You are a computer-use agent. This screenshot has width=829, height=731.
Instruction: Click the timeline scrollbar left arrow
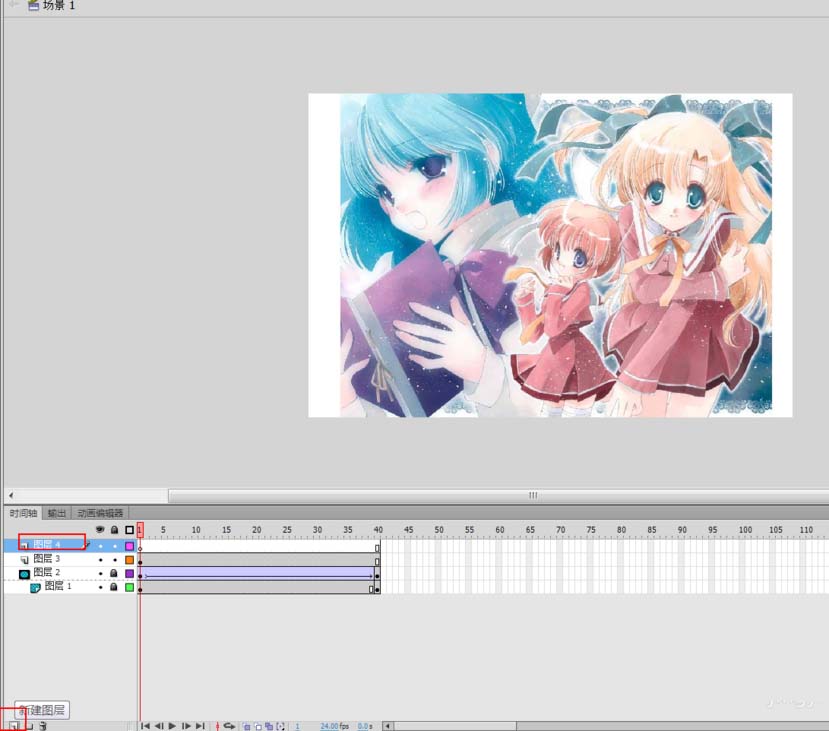click(388, 726)
